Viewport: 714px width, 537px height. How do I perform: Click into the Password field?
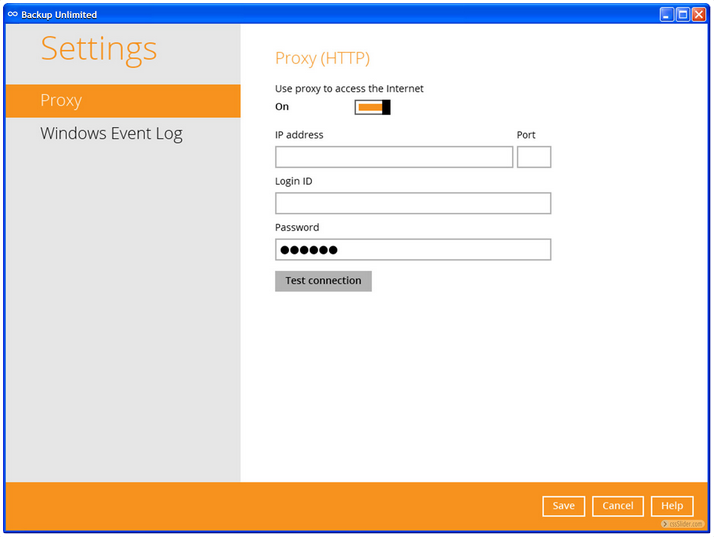click(x=413, y=250)
